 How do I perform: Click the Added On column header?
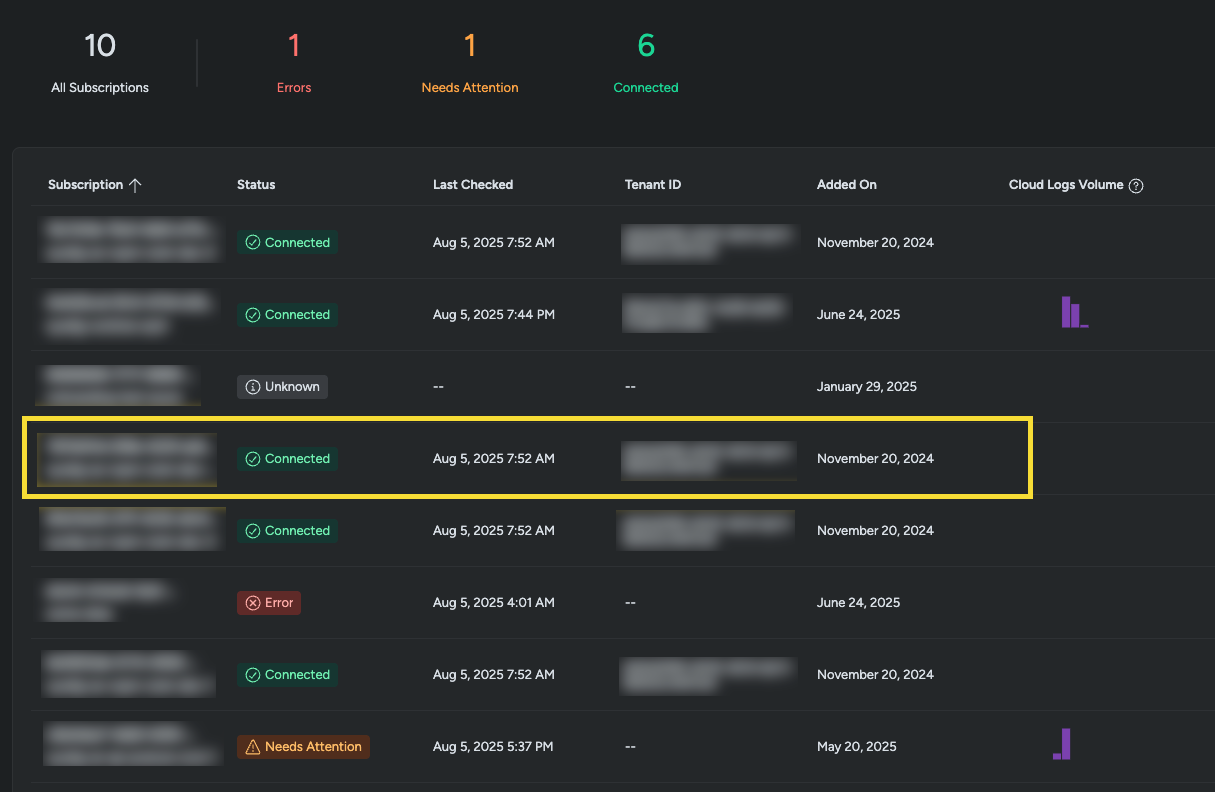pos(847,185)
